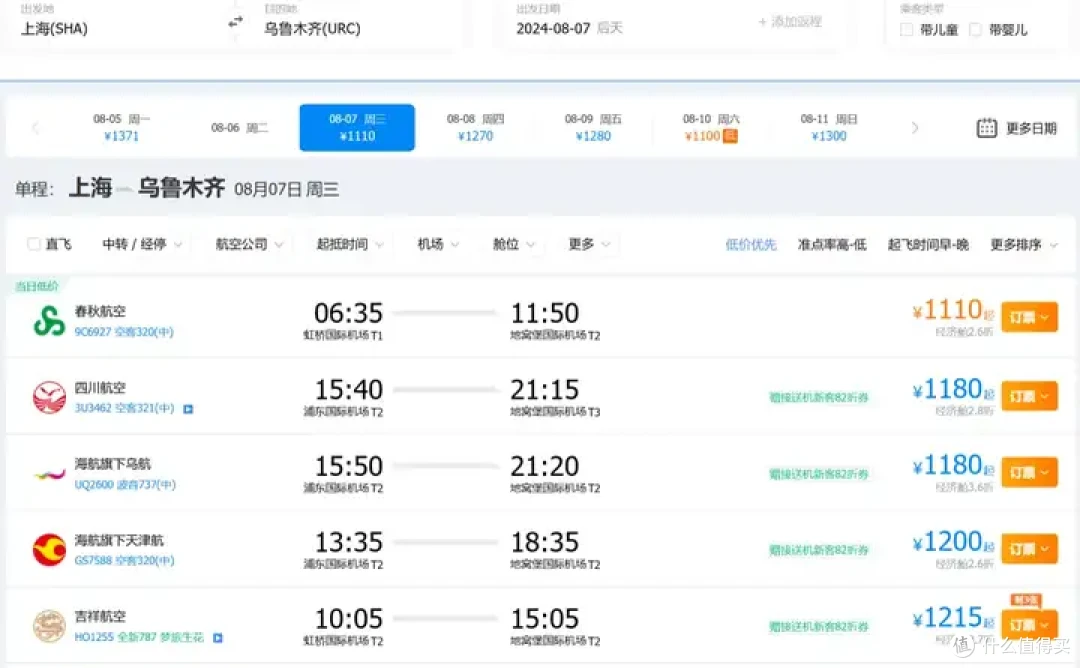The image size is (1080, 668).
Task: Select the 08-06 date tab
Action: pos(239,127)
